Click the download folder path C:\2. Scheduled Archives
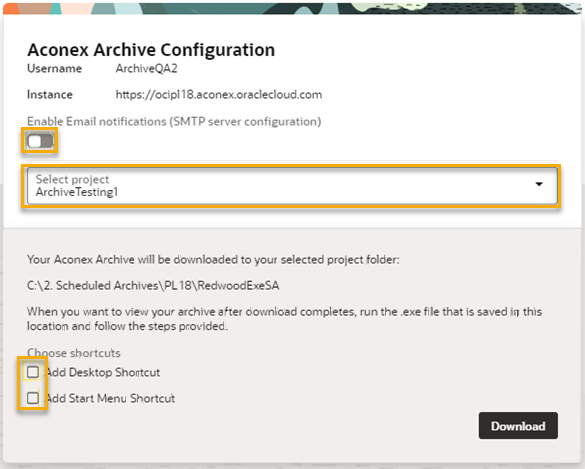The image size is (585, 469). 153,285
